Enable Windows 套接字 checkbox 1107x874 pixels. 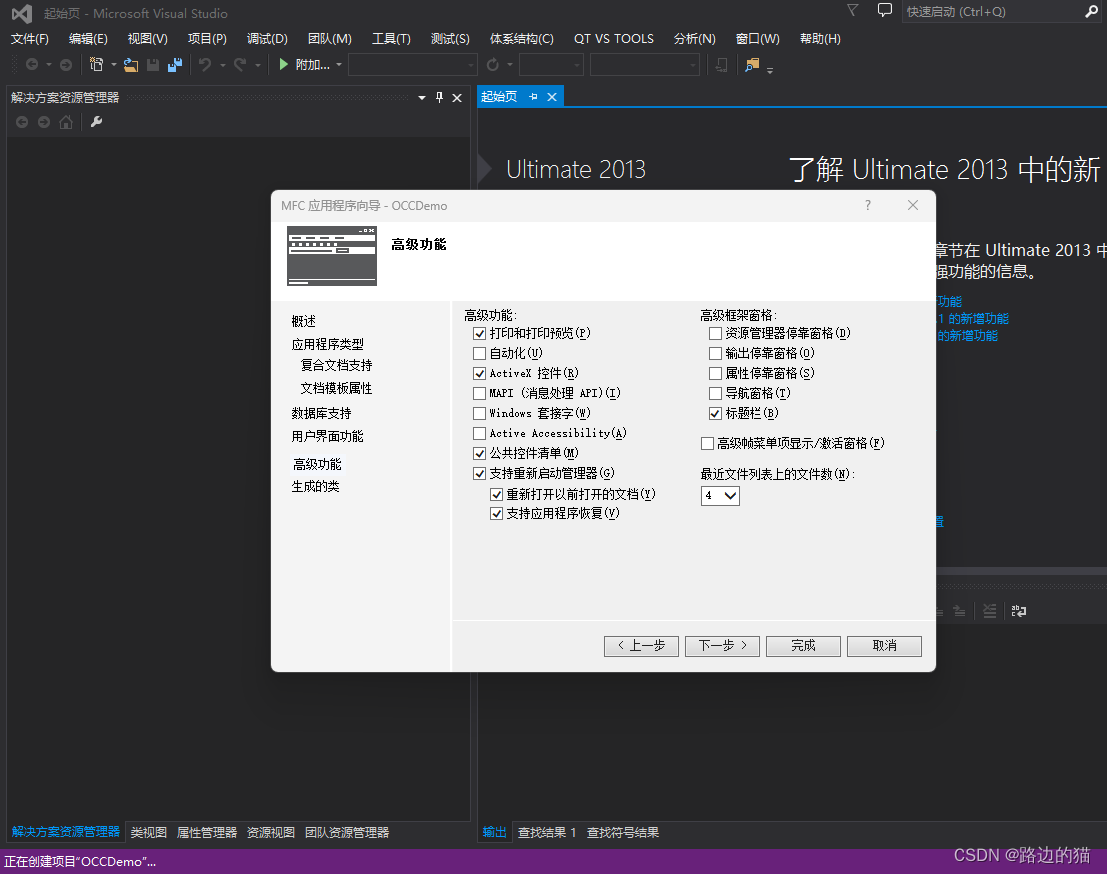click(479, 413)
